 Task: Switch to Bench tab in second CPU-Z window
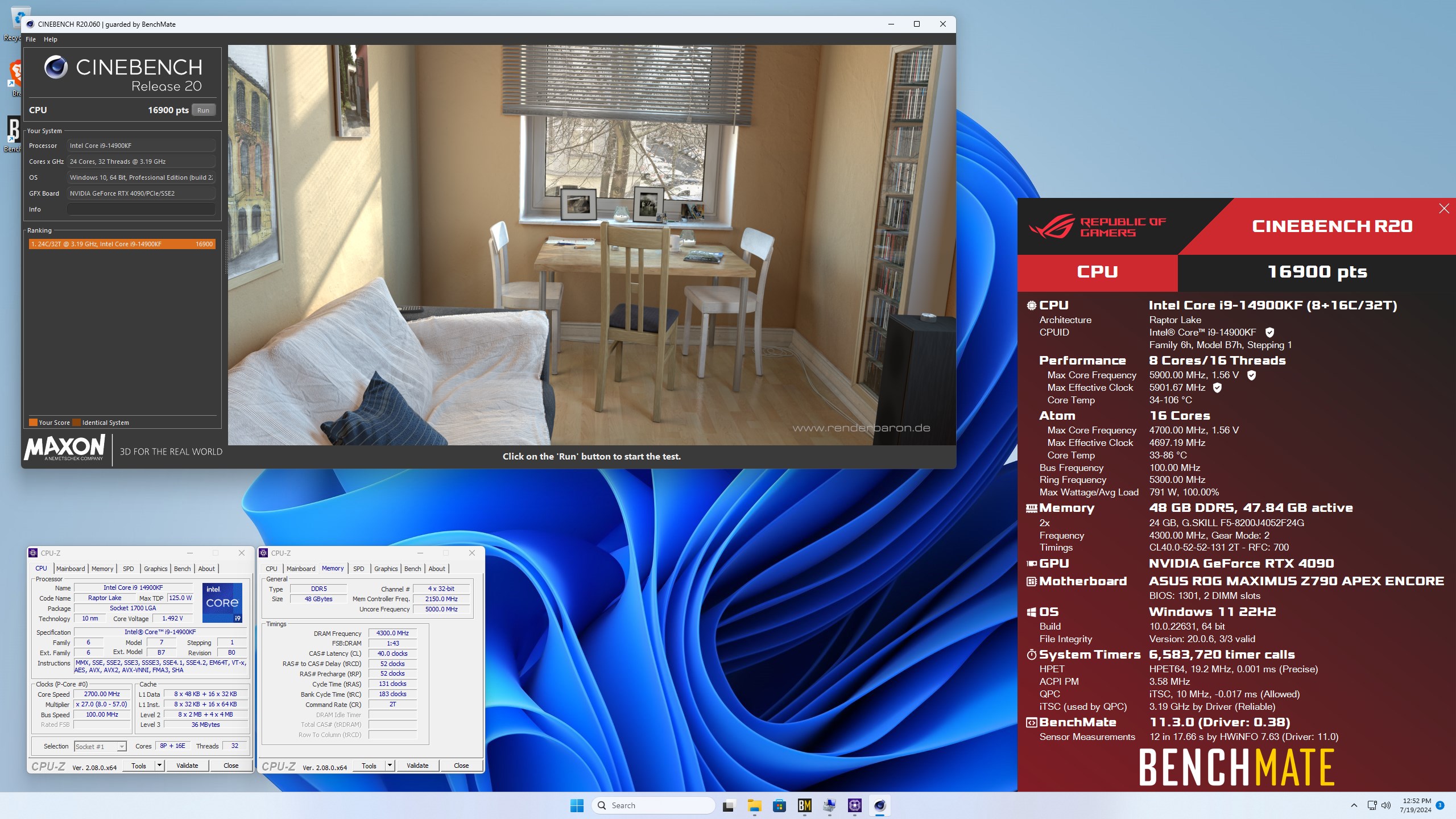[413, 569]
